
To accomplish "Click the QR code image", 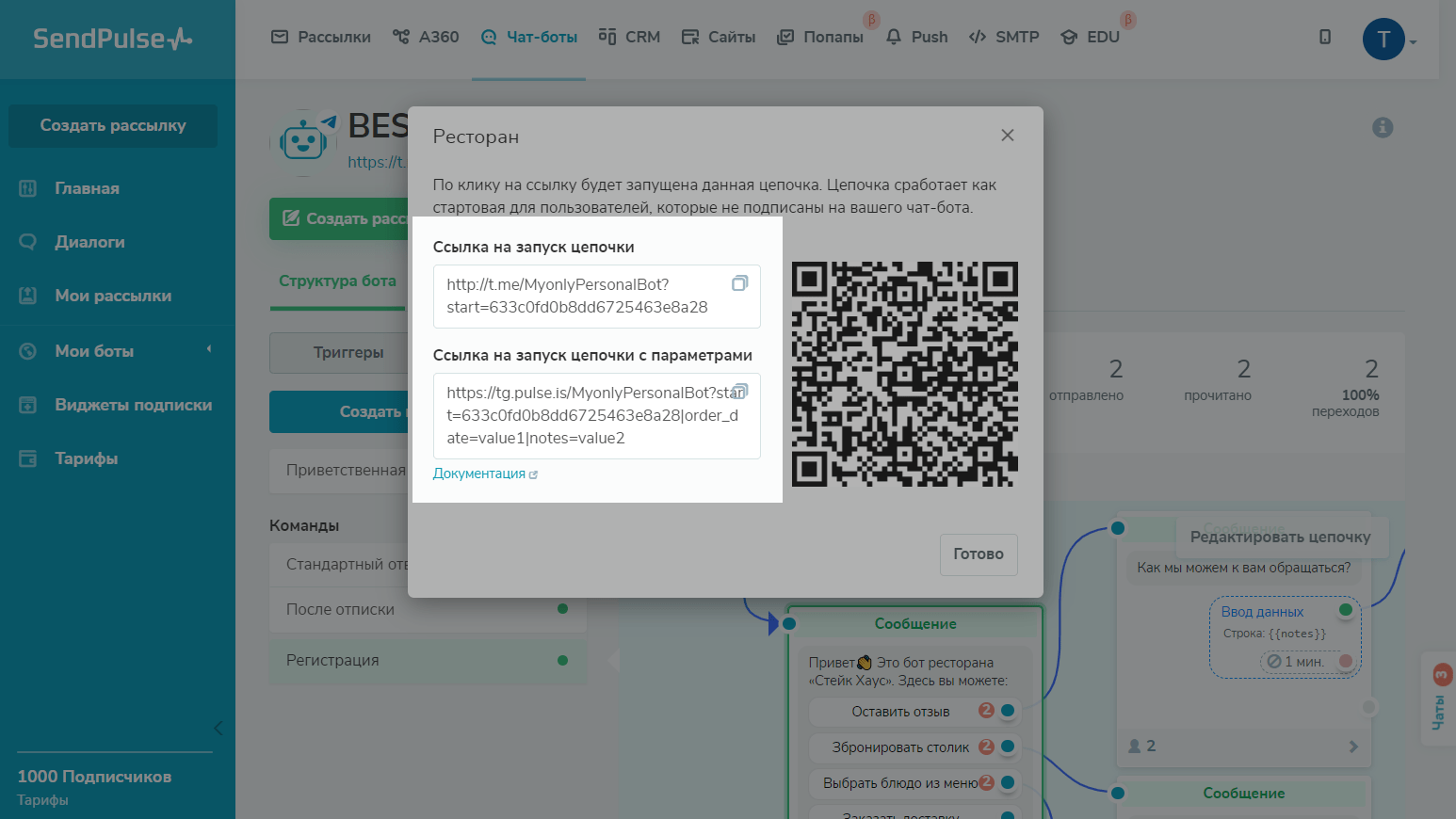I will (x=905, y=374).
